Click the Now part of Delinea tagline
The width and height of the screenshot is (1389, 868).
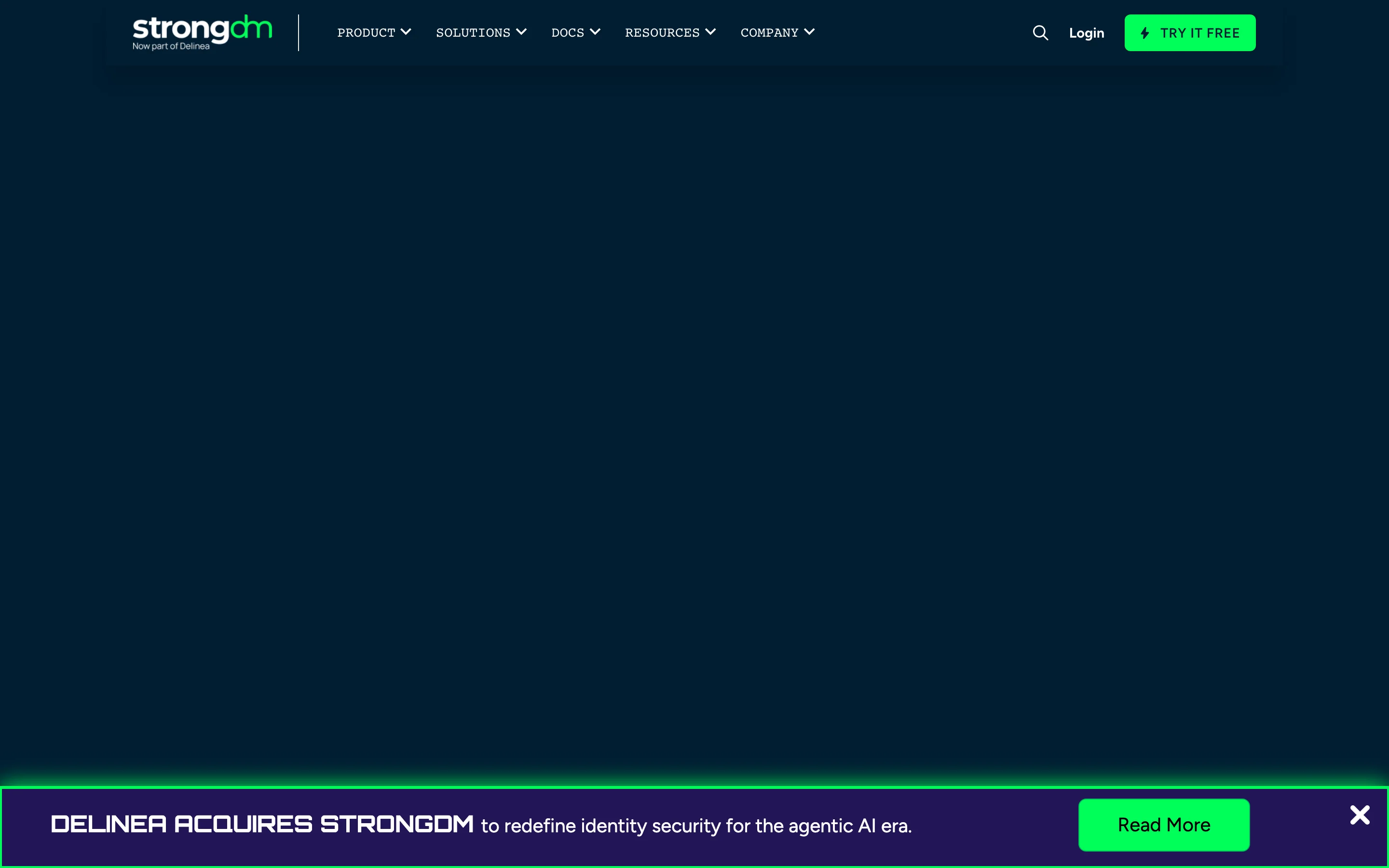[170, 45]
